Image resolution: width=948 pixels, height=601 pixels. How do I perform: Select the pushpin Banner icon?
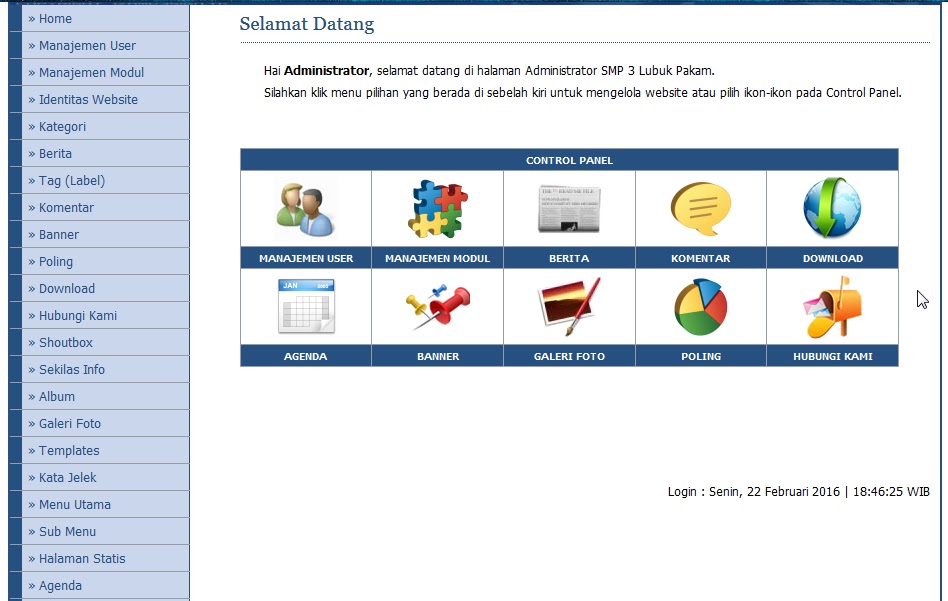[x=437, y=306]
